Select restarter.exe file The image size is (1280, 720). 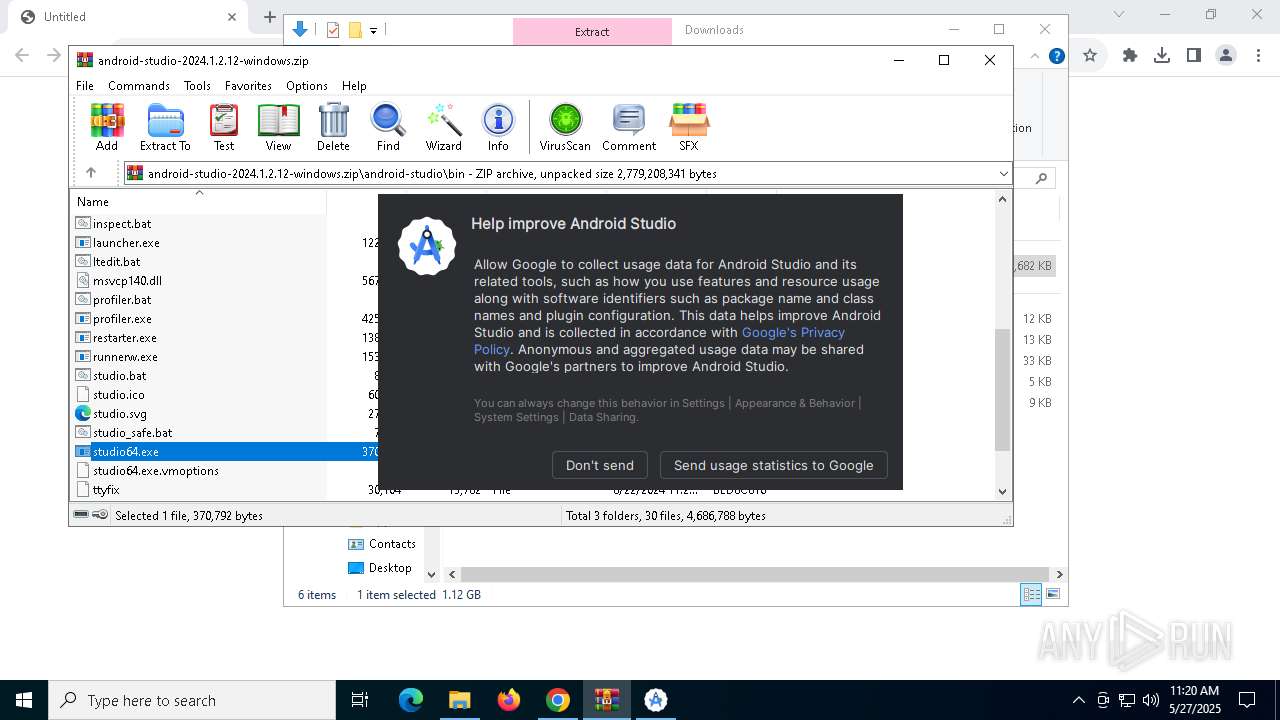[125, 338]
